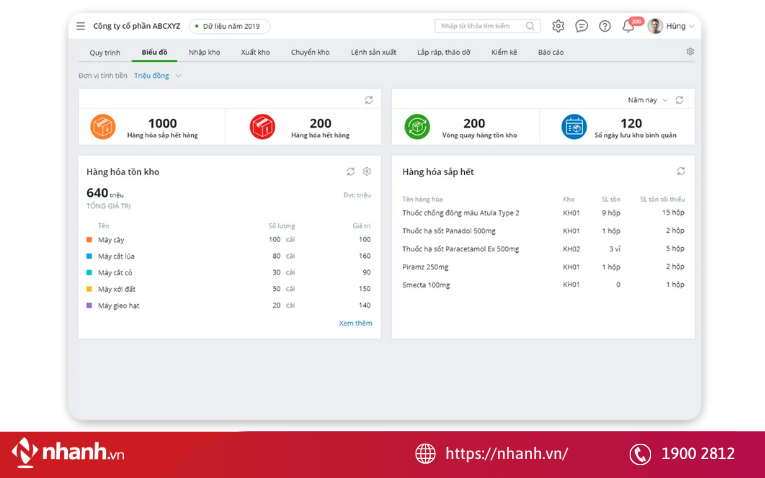Click the orange Máy cày color swatch

(89, 240)
